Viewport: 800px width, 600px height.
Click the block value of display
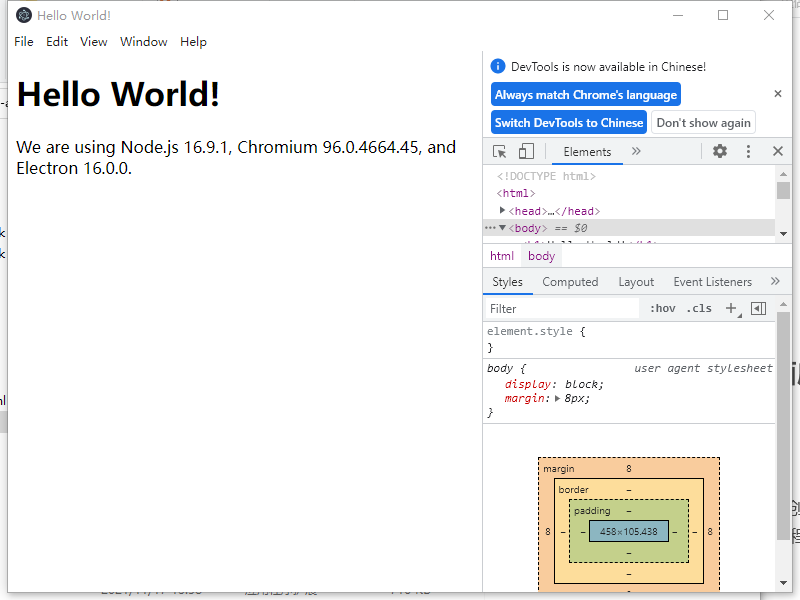pos(582,384)
